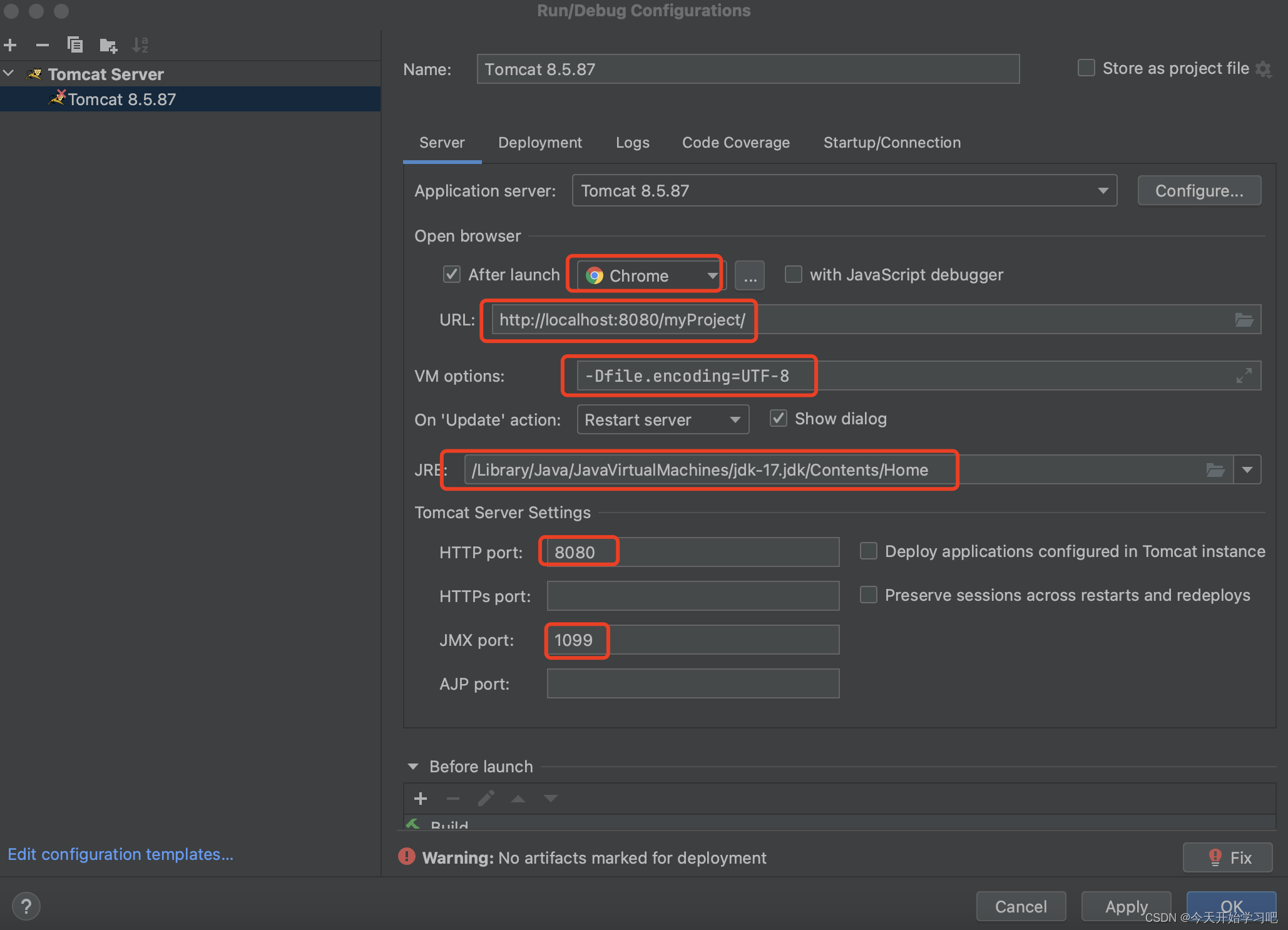Toggle Show dialog checkbox
The height and width of the screenshot is (930, 1288).
(x=778, y=418)
